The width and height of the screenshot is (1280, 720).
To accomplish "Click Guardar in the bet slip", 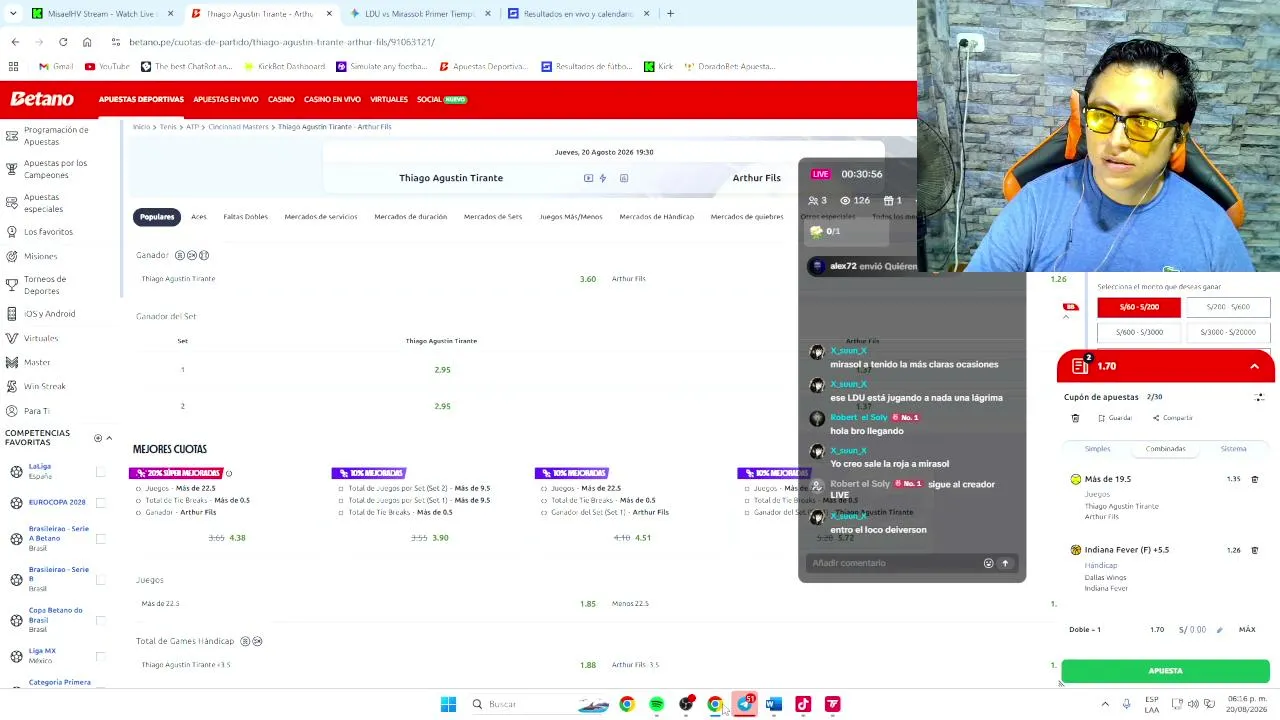I will click(x=1115, y=418).
